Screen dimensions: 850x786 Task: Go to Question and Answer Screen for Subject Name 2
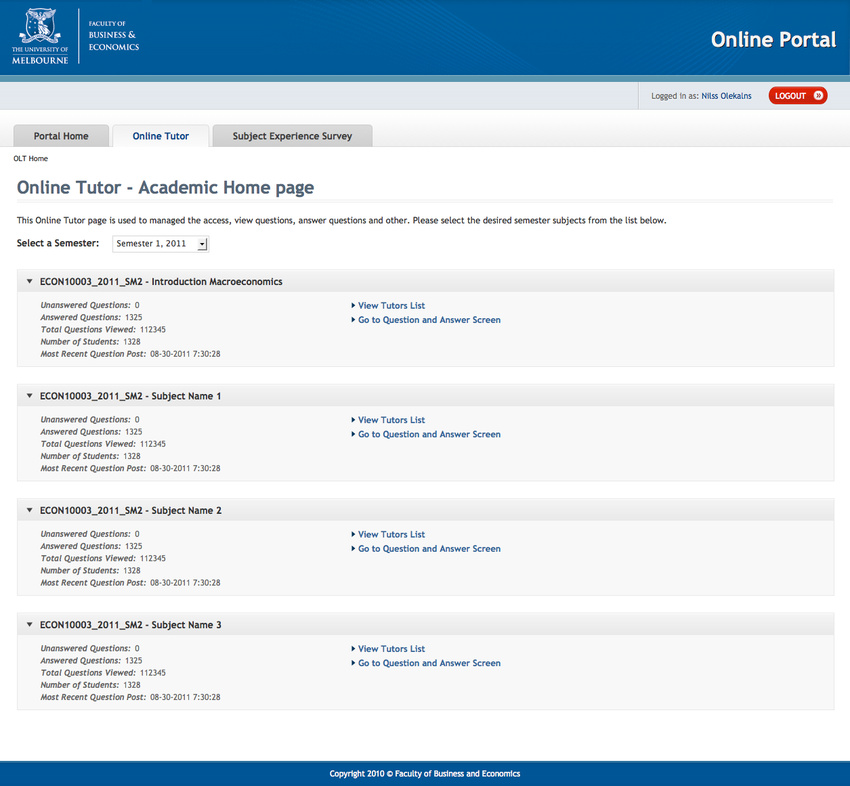pyautogui.click(x=429, y=549)
